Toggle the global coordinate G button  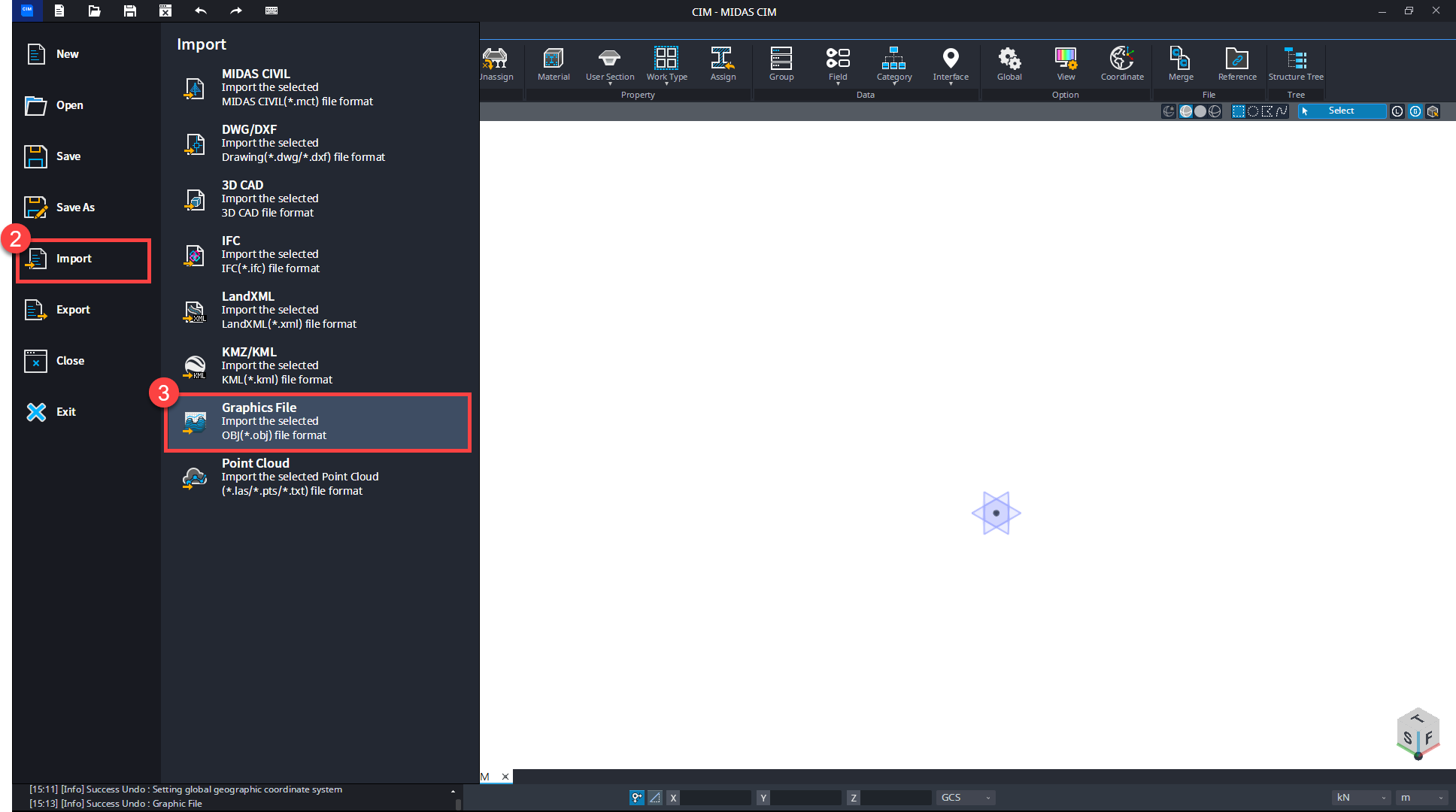[1415, 111]
